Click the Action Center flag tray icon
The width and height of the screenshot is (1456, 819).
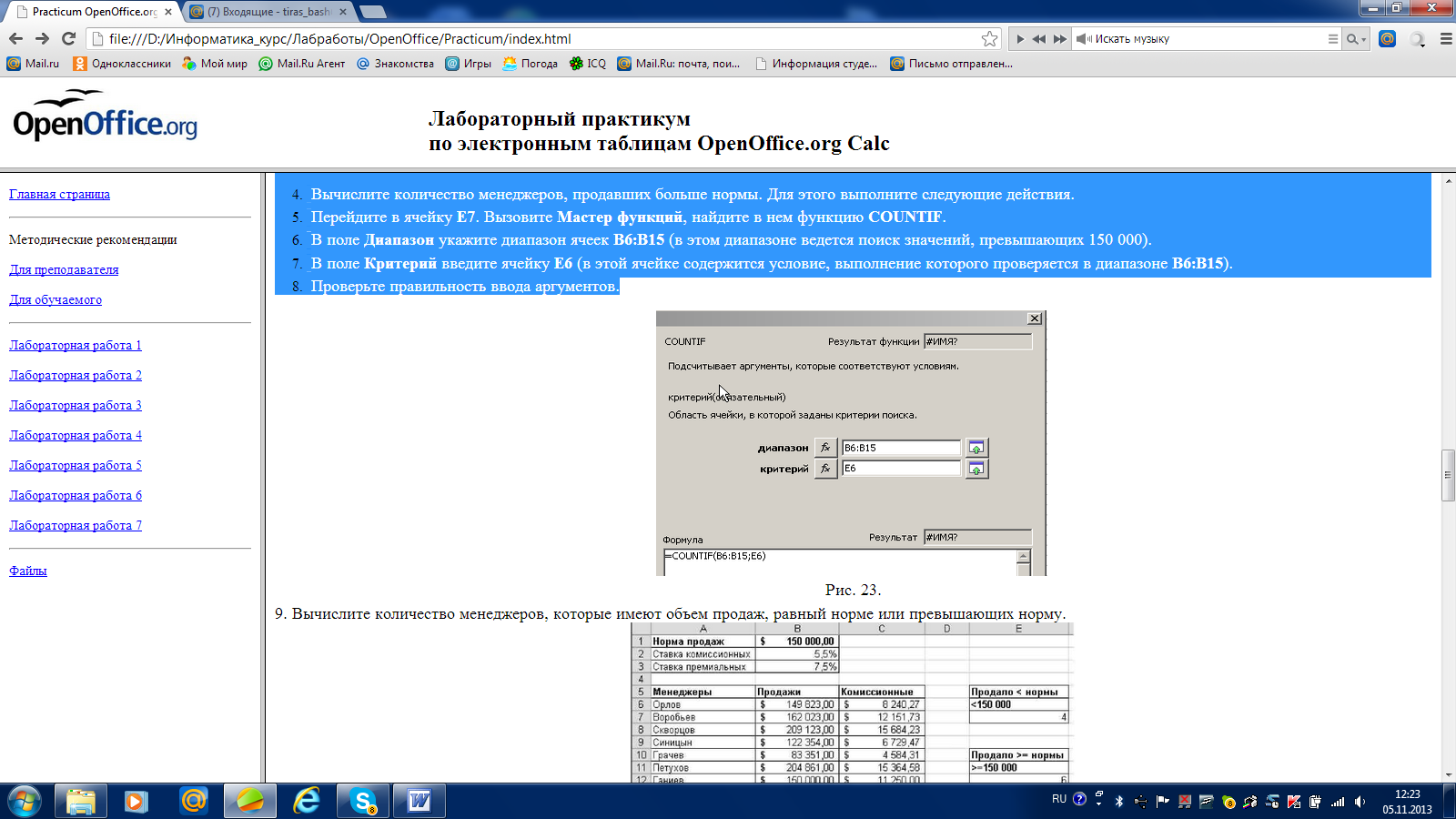click(1163, 802)
